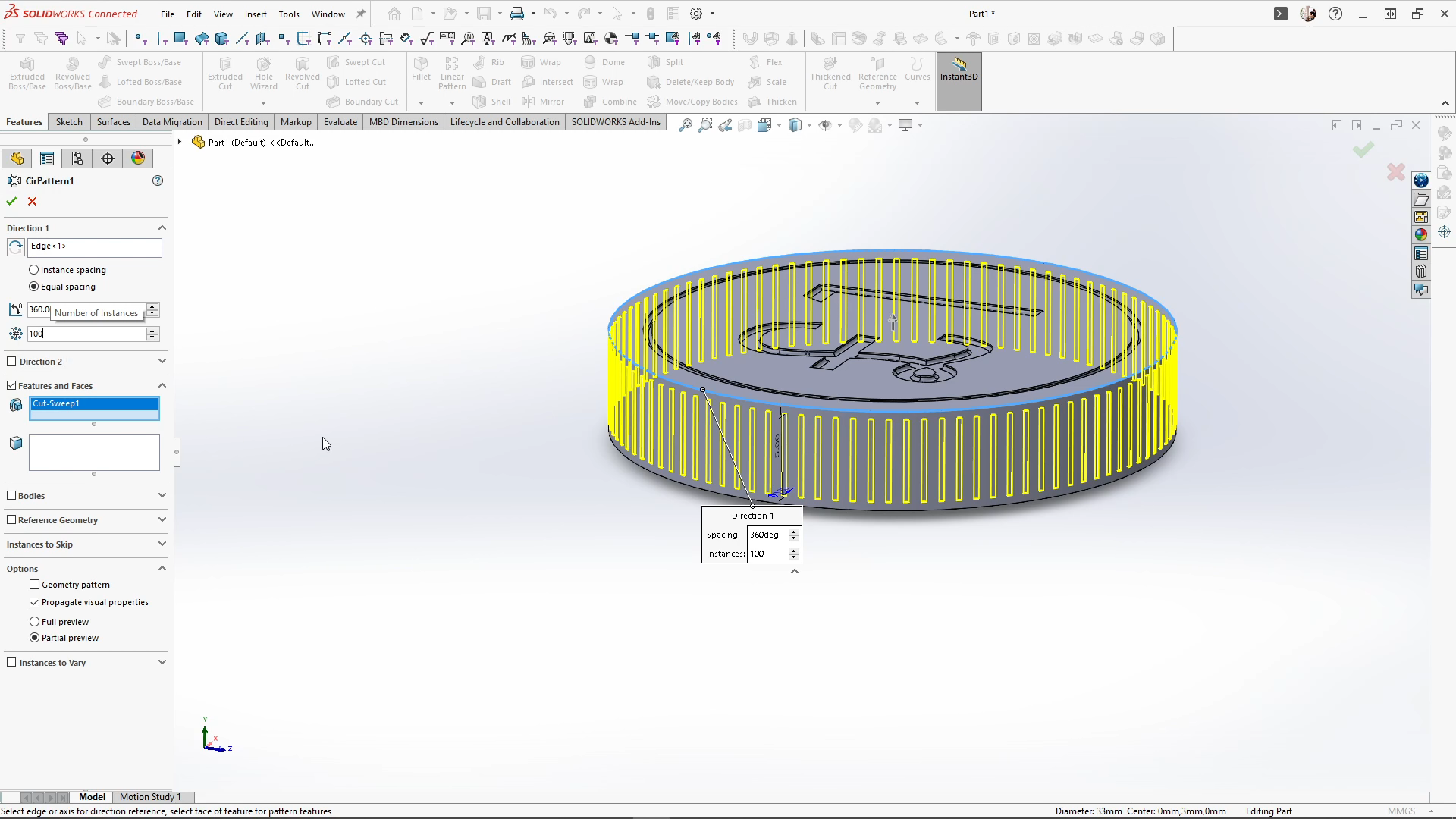The height and width of the screenshot is (819, 1456).
Task: Expand the Part1 feature tree arrow
Action: coord(180,142)
